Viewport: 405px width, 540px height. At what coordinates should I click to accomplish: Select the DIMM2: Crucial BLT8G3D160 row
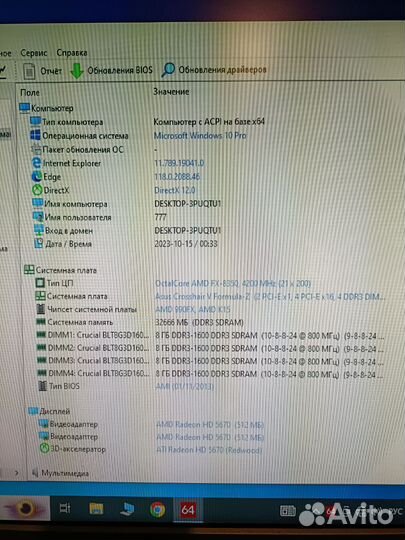[x=210, y=348]
